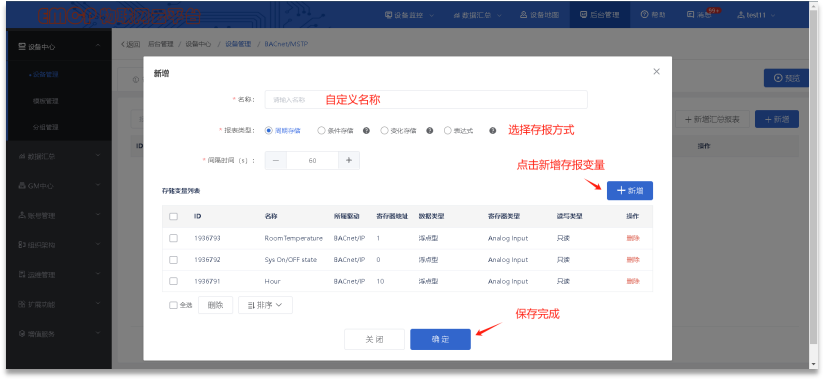Click 确定 to save

[x=440, y=340]
